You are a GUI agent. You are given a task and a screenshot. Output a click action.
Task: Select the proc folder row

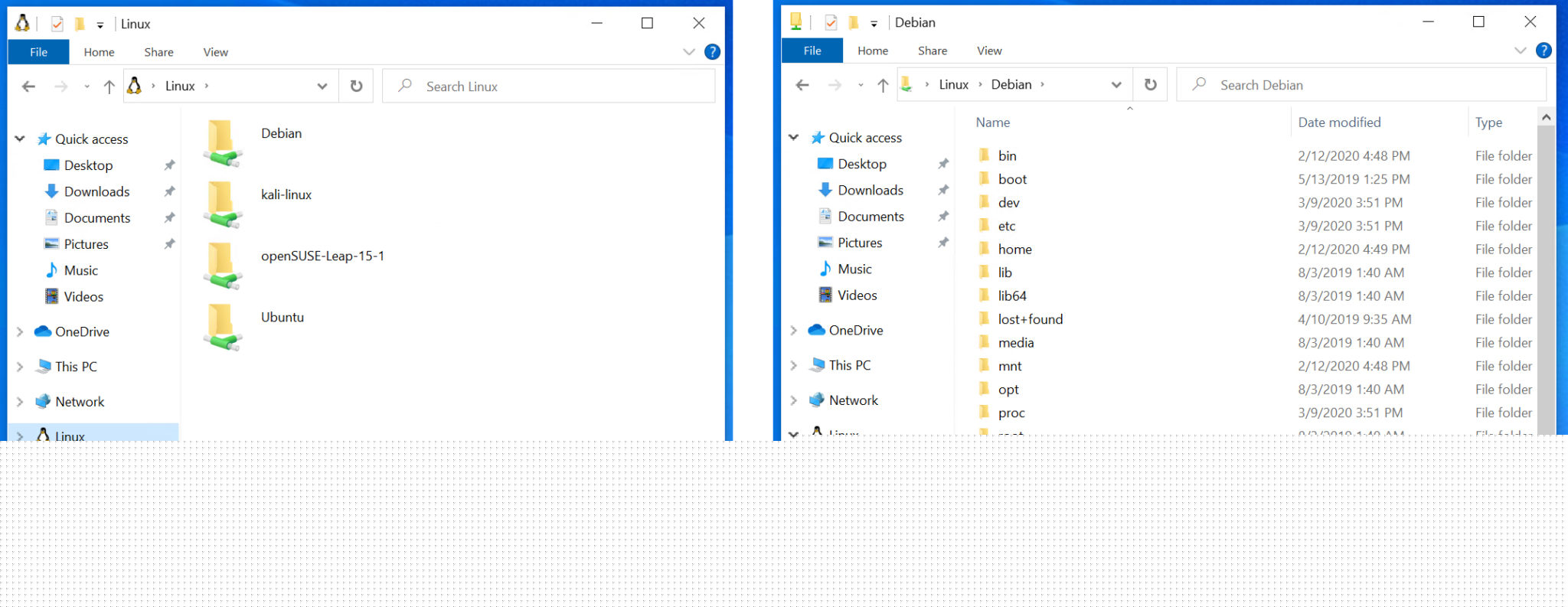(1256, 413)
